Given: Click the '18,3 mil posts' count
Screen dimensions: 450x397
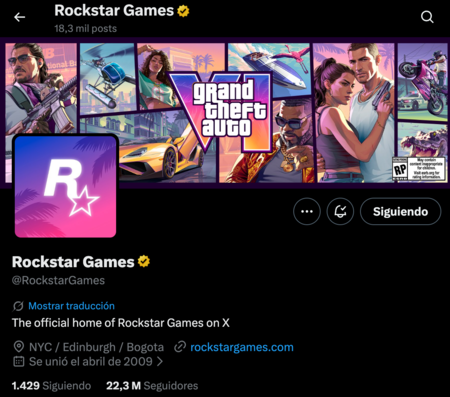Looking at the screenshot, I should click(x=86, y=28).
